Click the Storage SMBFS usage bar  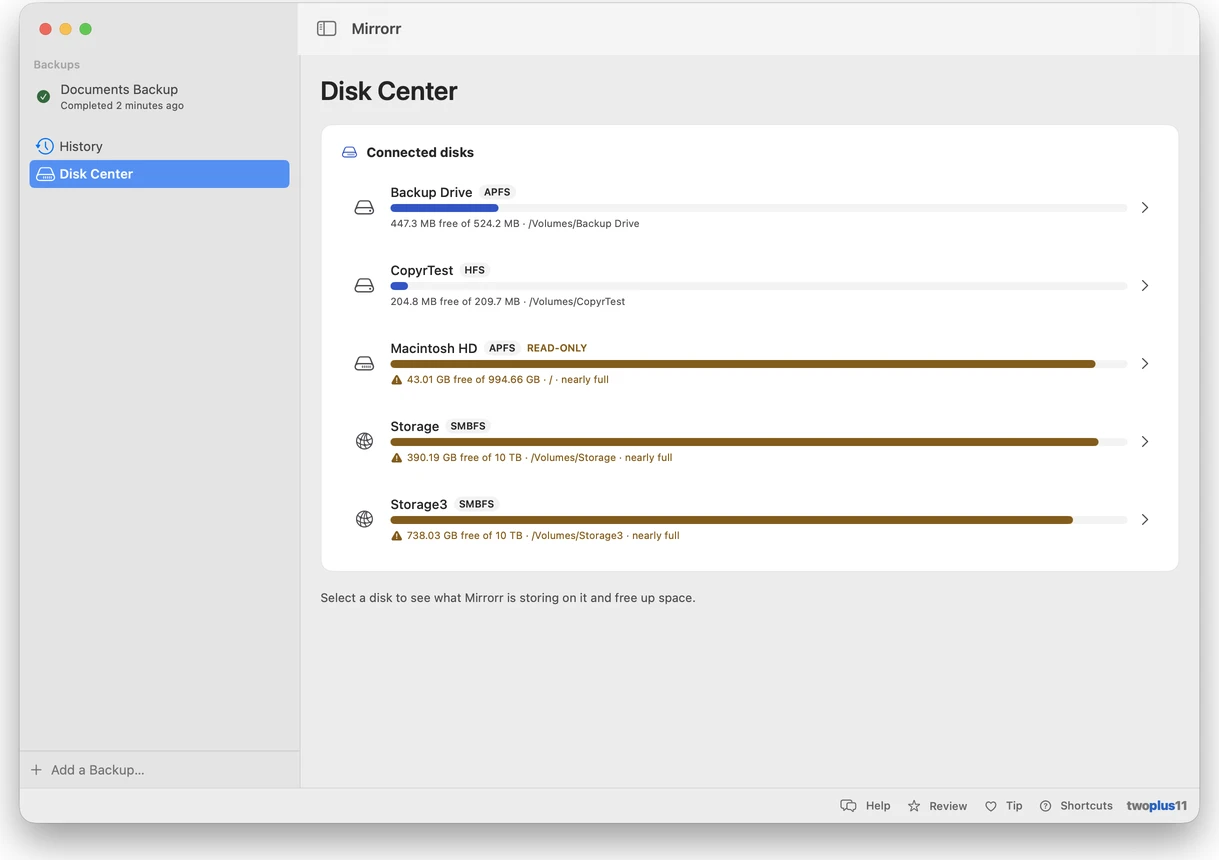(x=759, y=442)
